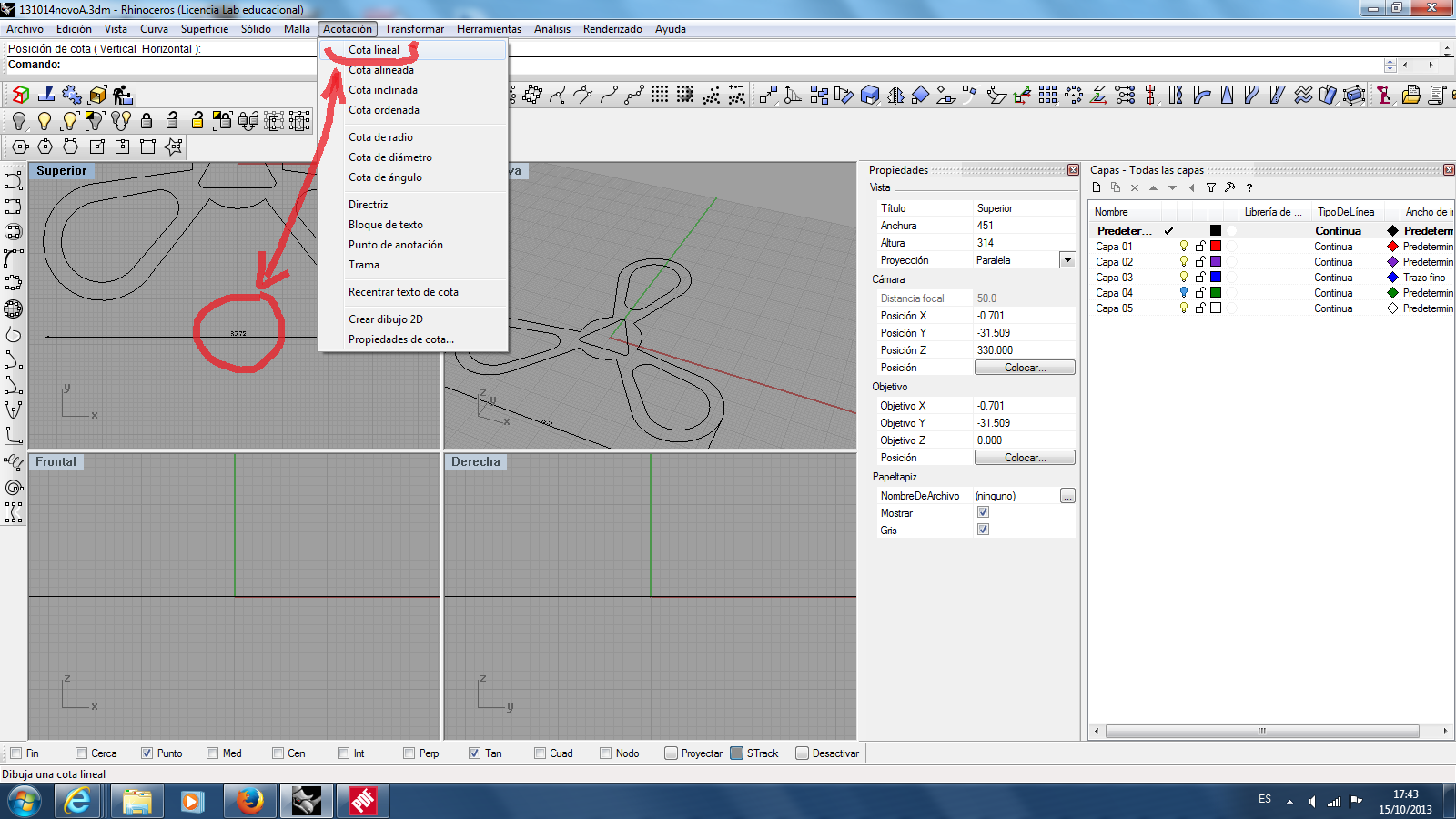The width and height of the screenshot is (1456, 819).
Task: Click the Windows Start button
Action: click(24, 802)
